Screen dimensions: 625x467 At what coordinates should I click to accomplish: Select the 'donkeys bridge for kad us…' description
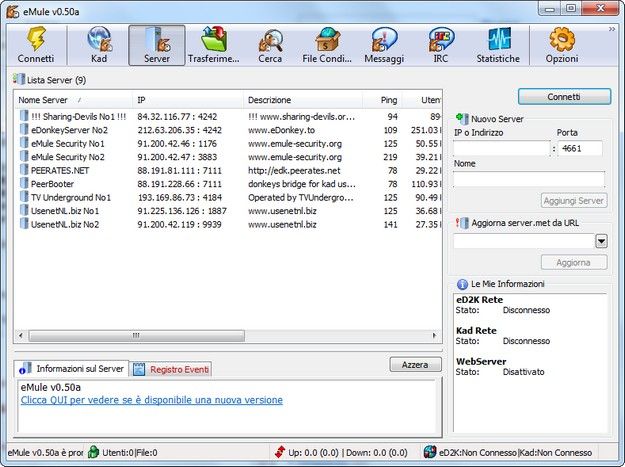[302, 184]
